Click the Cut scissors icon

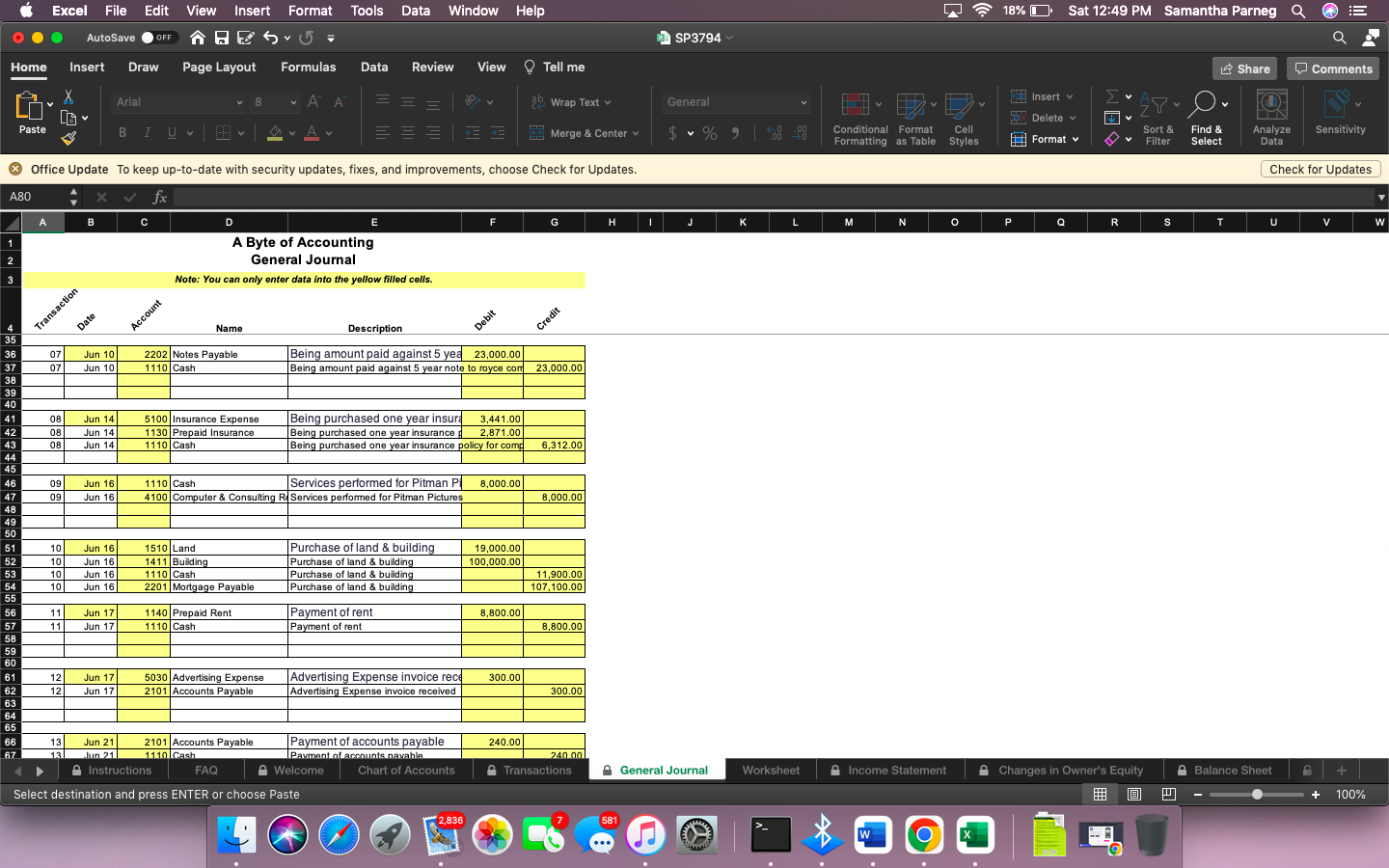(x=68, y=96)
